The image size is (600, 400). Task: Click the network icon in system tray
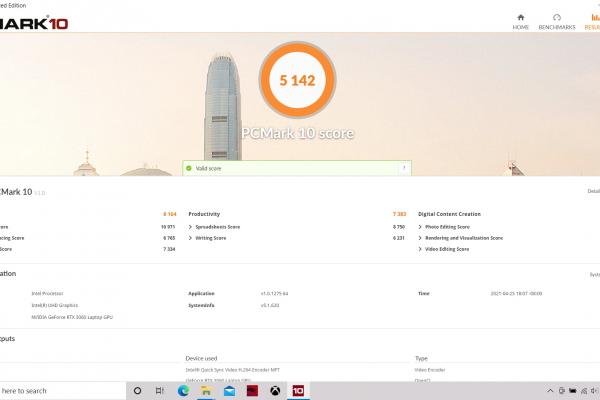pos(584,391)
